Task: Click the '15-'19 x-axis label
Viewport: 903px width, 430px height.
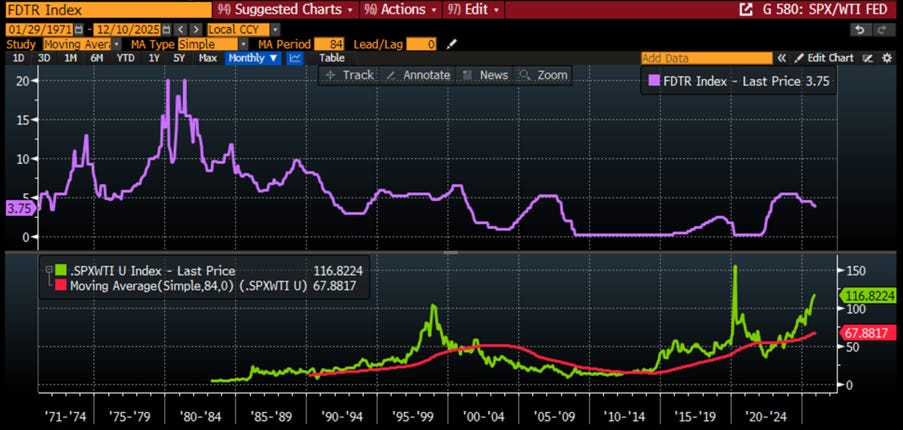Action: coord(695,415)
